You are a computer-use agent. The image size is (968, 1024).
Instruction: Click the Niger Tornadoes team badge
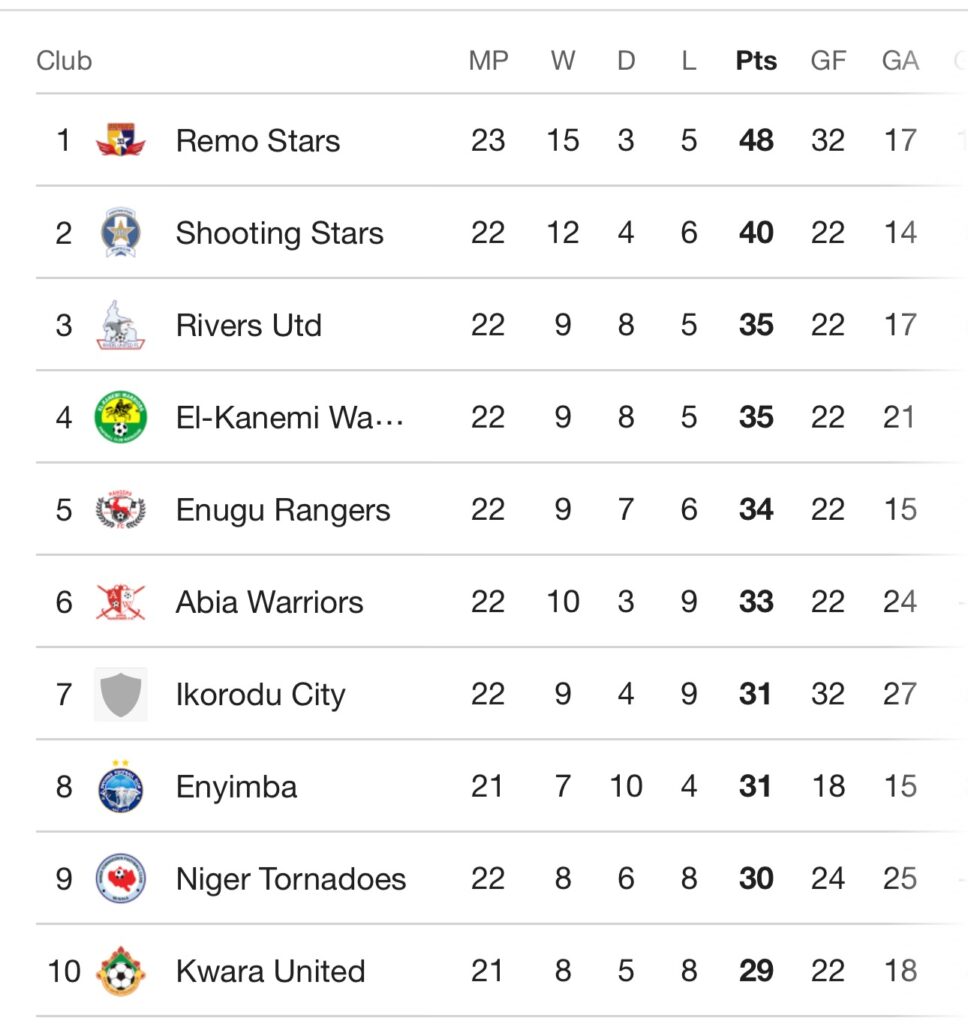(121, 879)
